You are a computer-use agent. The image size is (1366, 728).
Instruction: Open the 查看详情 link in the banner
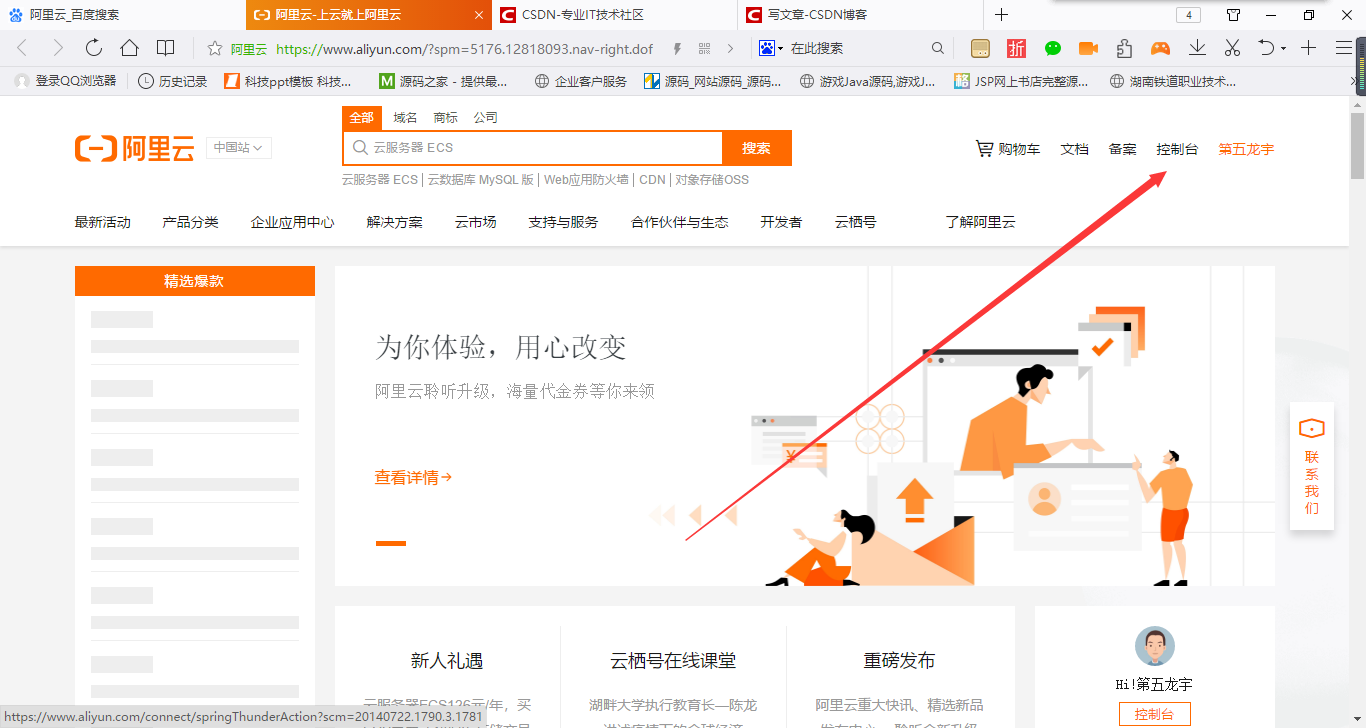click(410, 477)
